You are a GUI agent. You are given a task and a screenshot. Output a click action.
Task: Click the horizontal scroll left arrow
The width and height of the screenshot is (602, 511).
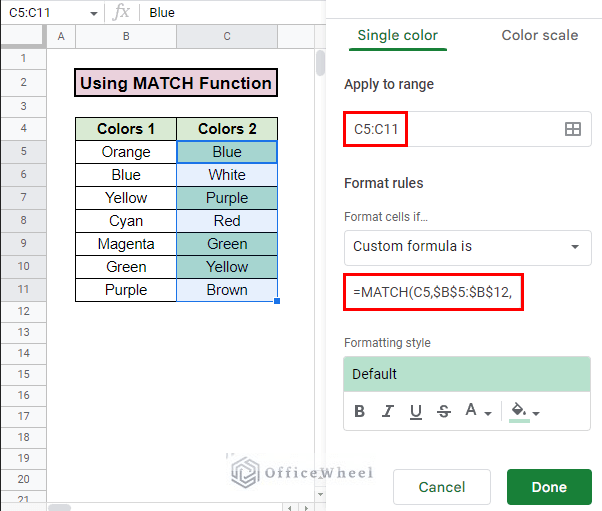click(x=290, y=508)
